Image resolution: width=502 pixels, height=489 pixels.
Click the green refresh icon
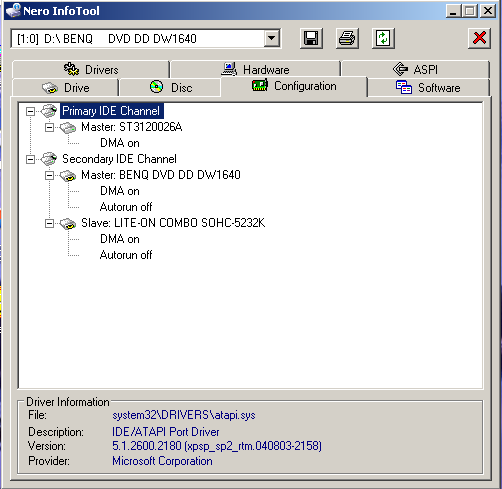[383, 38]
